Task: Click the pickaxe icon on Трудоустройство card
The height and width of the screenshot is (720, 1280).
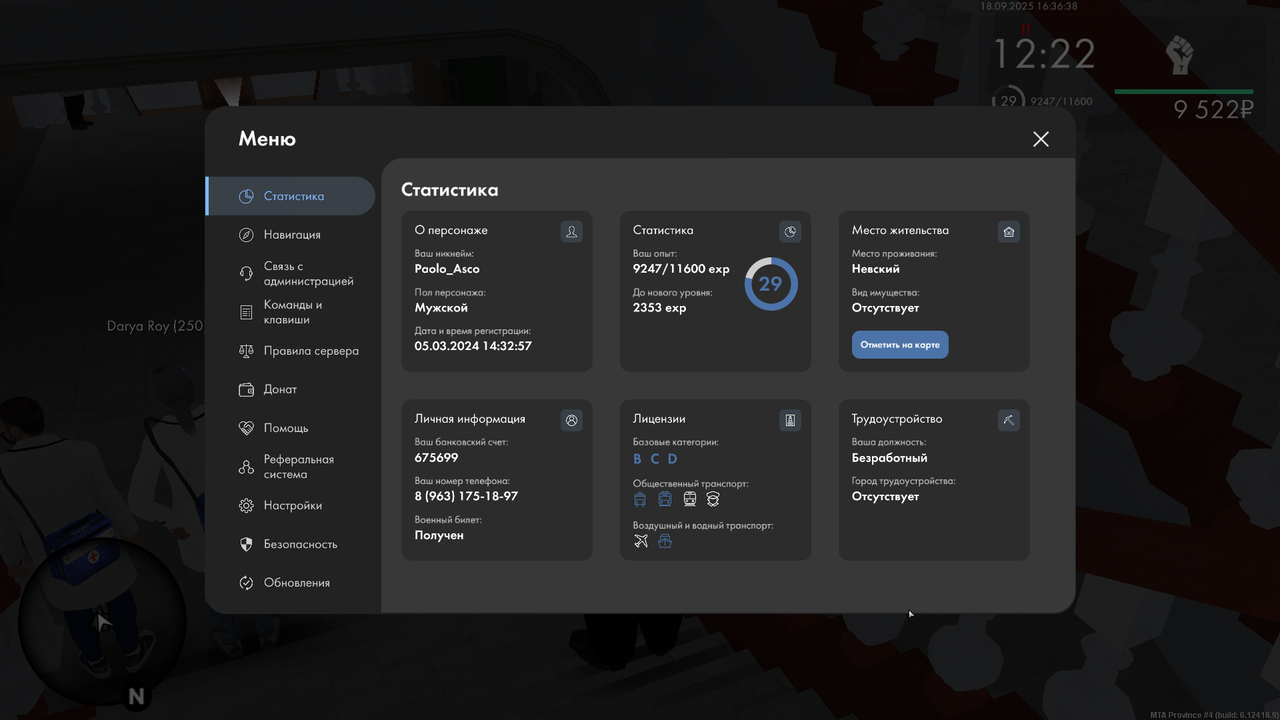Action: click(1009, 421)
